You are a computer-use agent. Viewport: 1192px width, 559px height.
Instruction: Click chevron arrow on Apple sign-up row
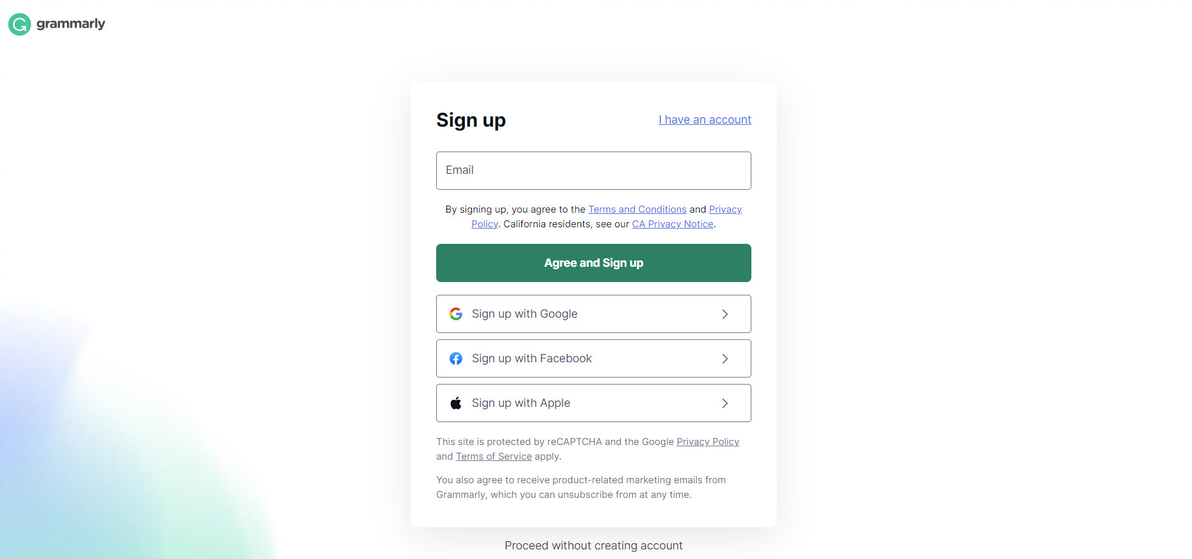pyautogui.click(x=725, y=403)
